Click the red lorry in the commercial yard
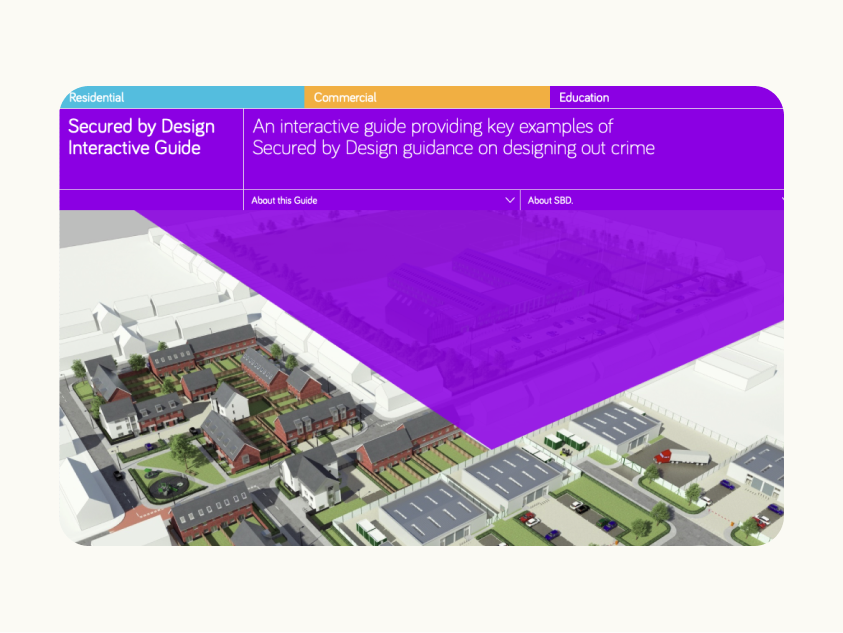 pos(682,457)
